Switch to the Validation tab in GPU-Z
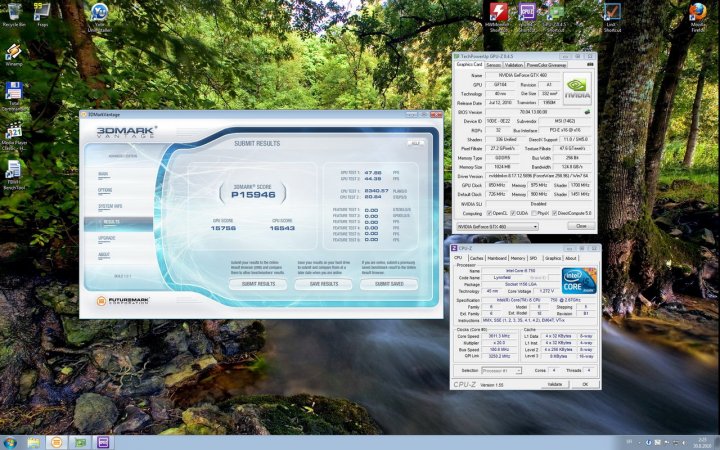Image resolution: width=720 pixels, height=450 pixels. [514, 65]
